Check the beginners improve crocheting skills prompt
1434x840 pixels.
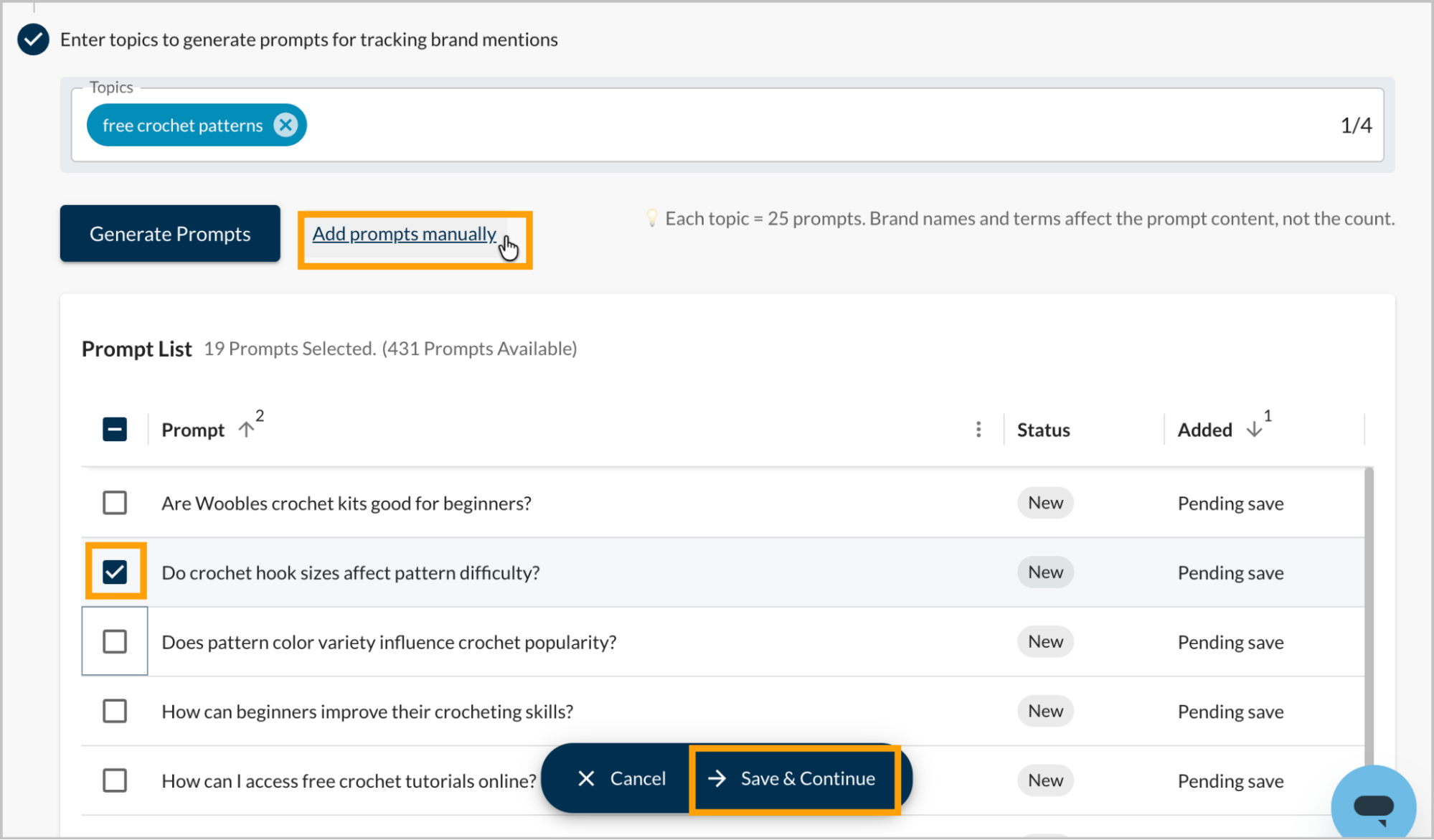(x=115, y=711)
